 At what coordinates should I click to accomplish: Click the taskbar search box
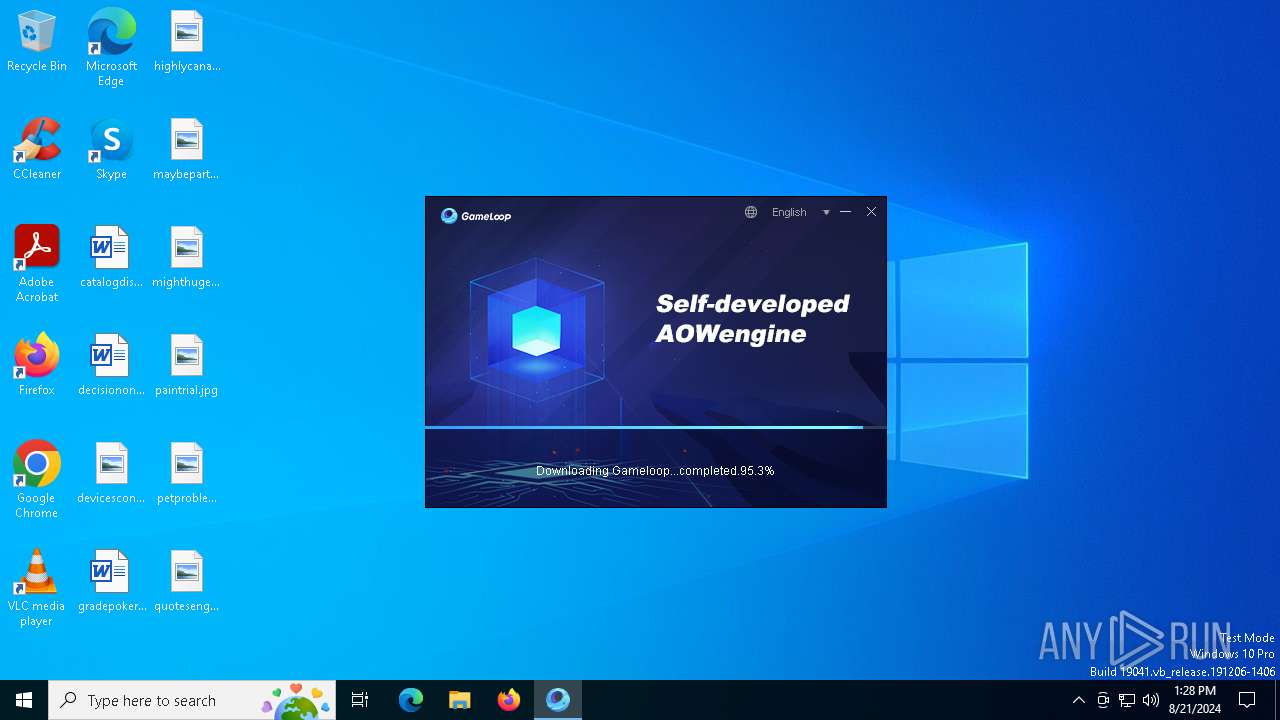click(192, 700)
